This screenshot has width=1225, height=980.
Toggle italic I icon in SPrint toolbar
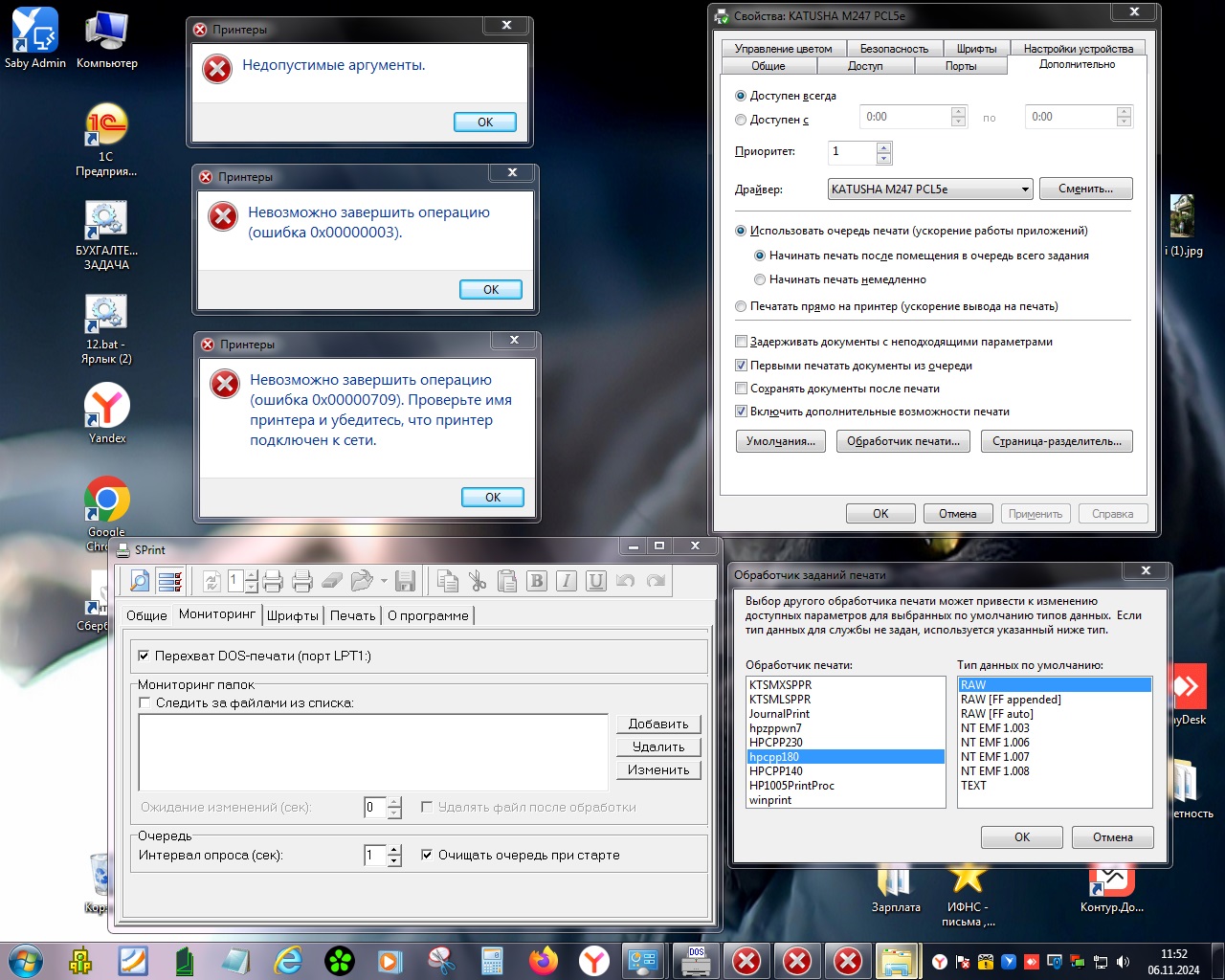pos(567,581)
